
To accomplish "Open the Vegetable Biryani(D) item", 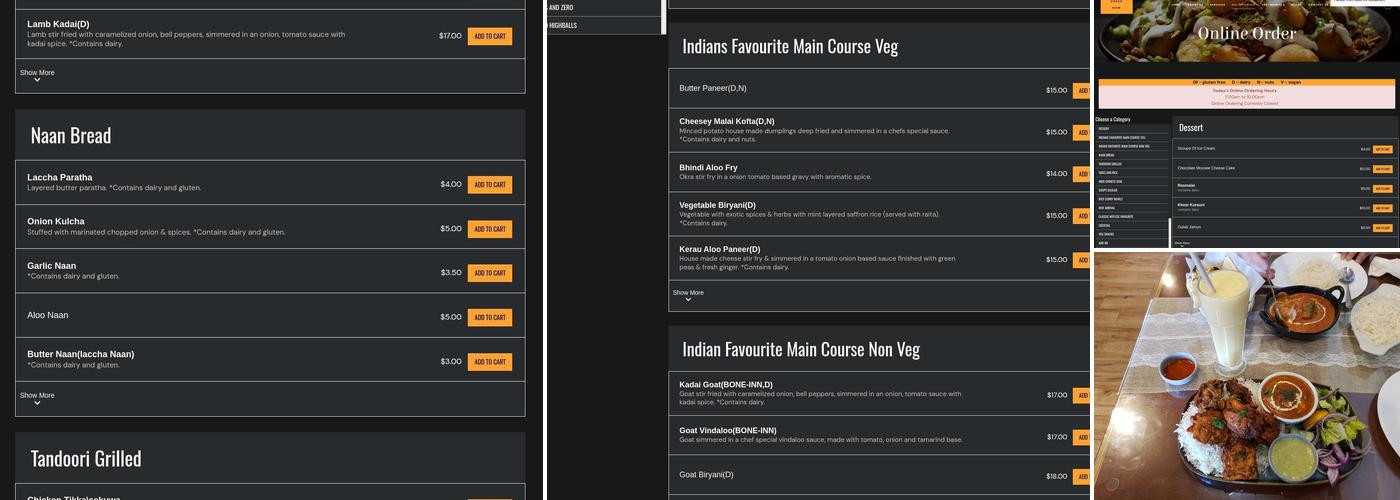I will 717,205.
